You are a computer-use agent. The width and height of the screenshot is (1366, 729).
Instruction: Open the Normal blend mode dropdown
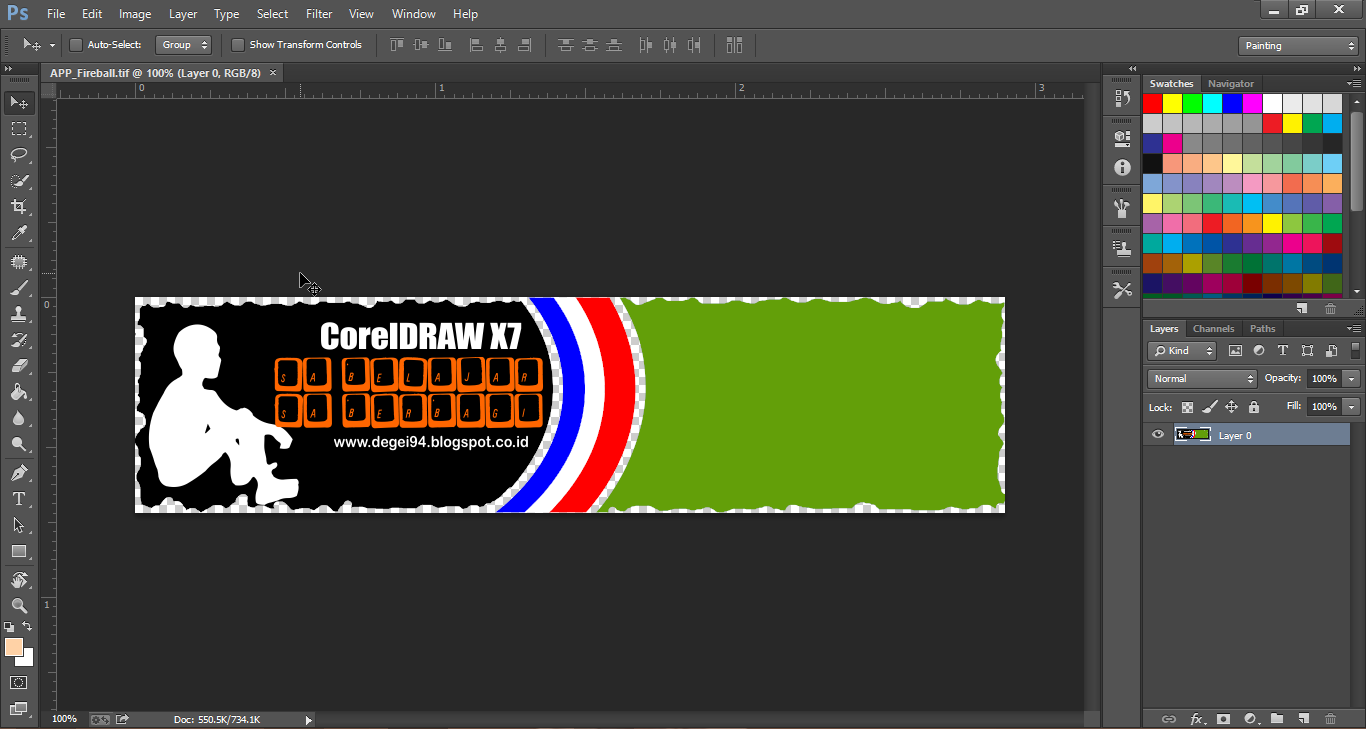1202,379
